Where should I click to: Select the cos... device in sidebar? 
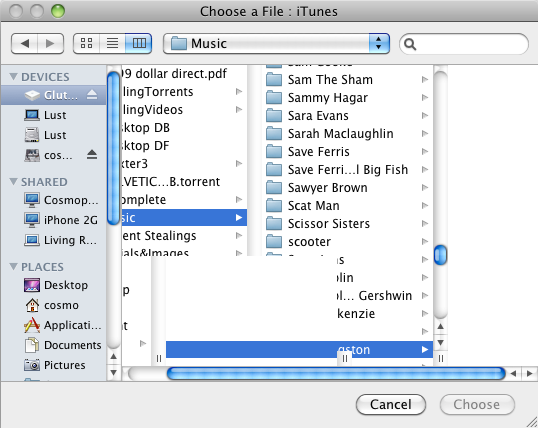click(x=54, y=155)
